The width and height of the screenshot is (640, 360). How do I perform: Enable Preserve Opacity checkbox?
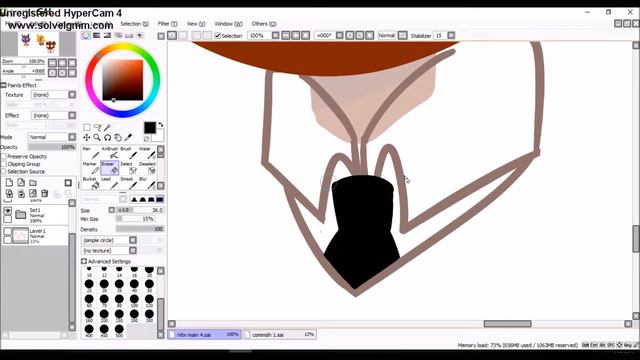click(4, 156)
